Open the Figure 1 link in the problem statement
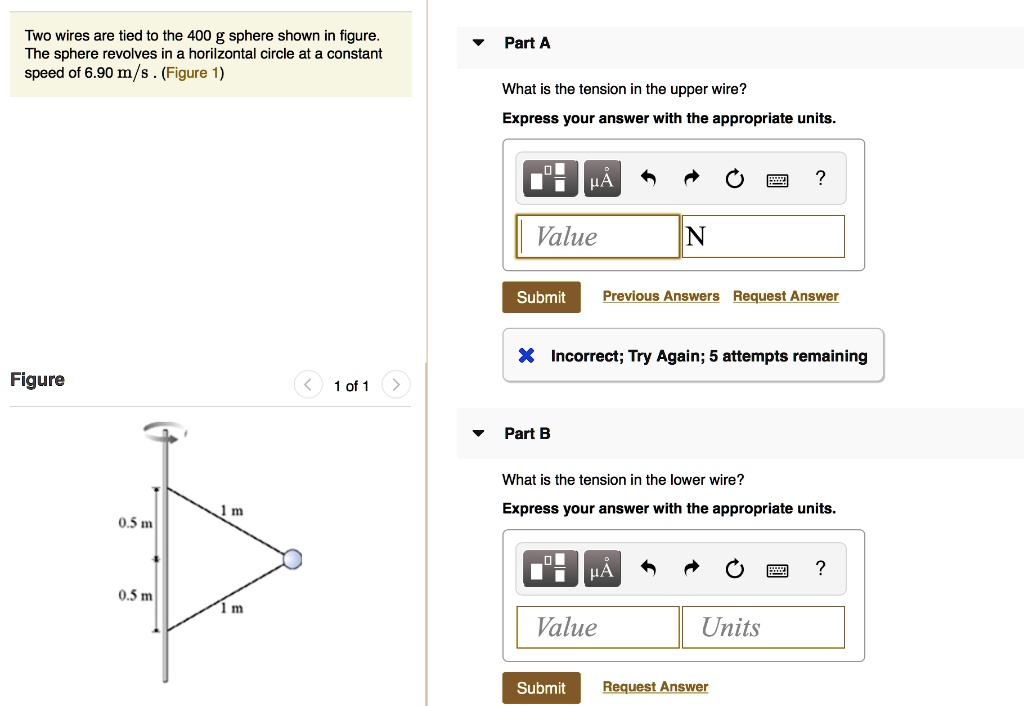1024x706 pixels. [190, 72]
